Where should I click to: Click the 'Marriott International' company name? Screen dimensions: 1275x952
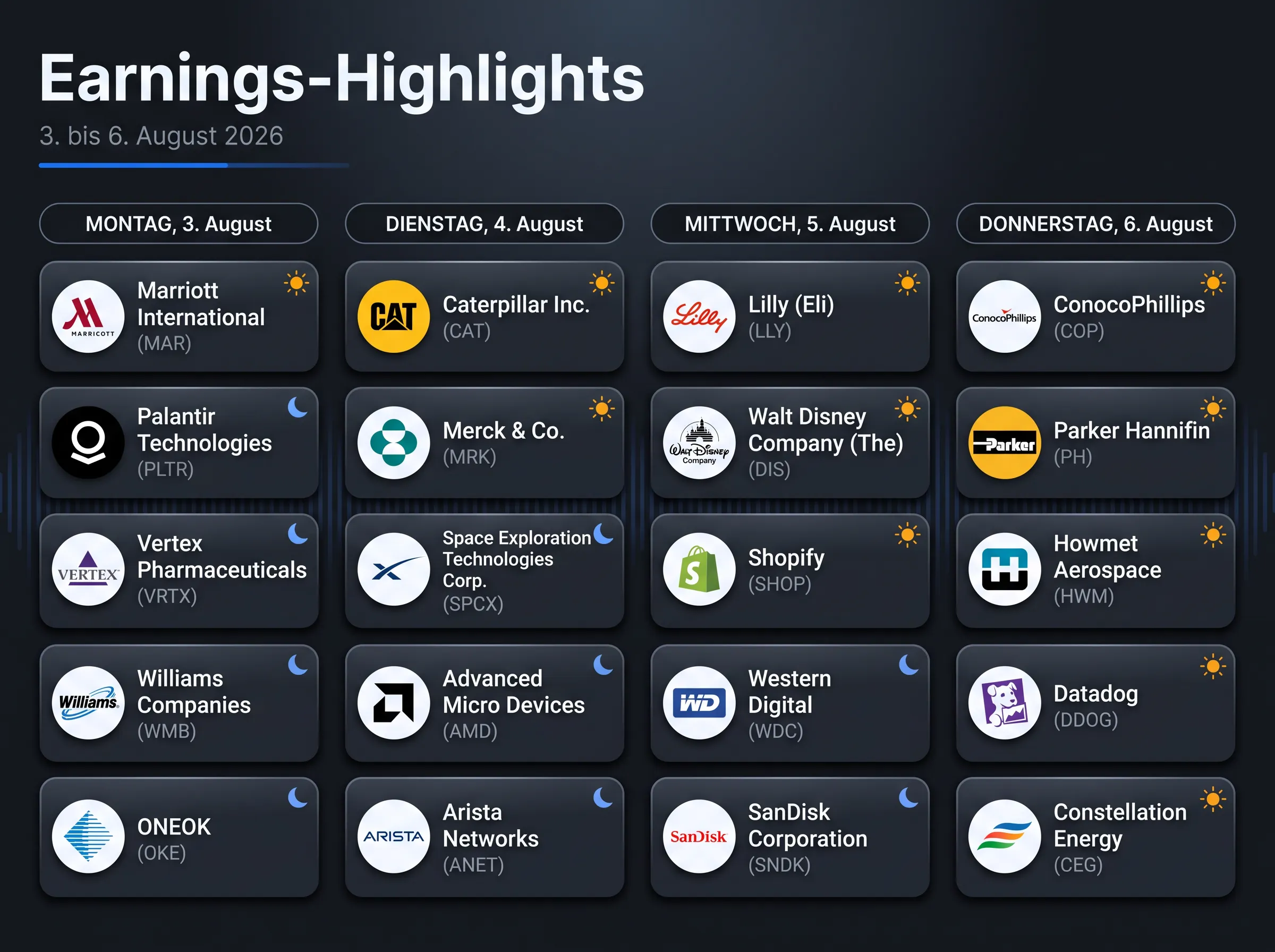pos(201,304)
